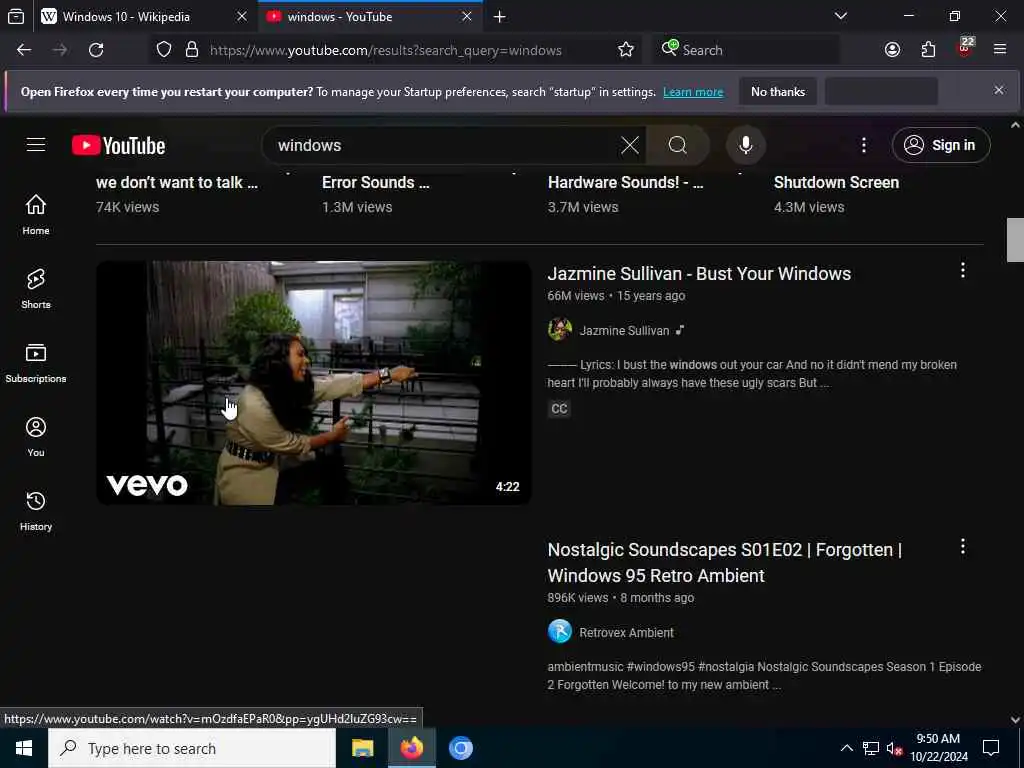Screen dimensions: 1024x768
Task: Focus the taskbar Type here to search box
Action: pos(192,748)
